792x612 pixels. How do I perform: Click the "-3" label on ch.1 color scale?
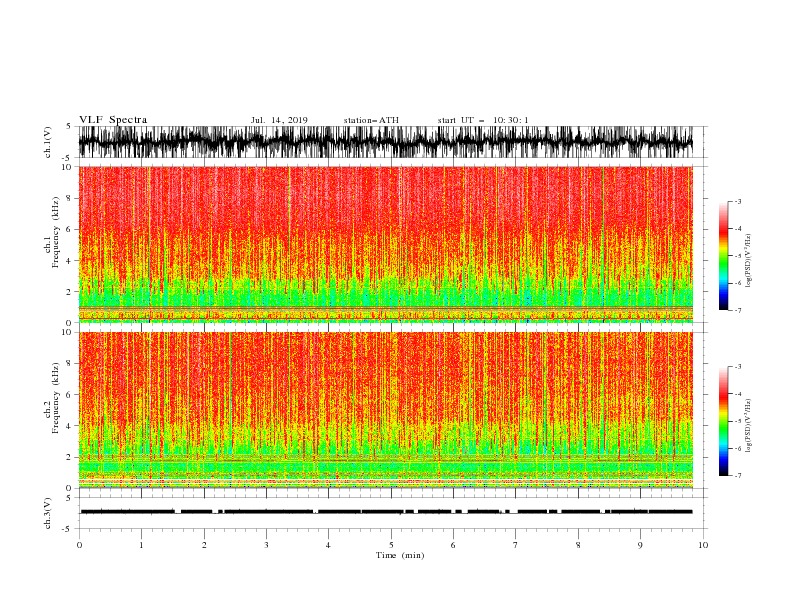pyautogui.click(x=737, y=201)
